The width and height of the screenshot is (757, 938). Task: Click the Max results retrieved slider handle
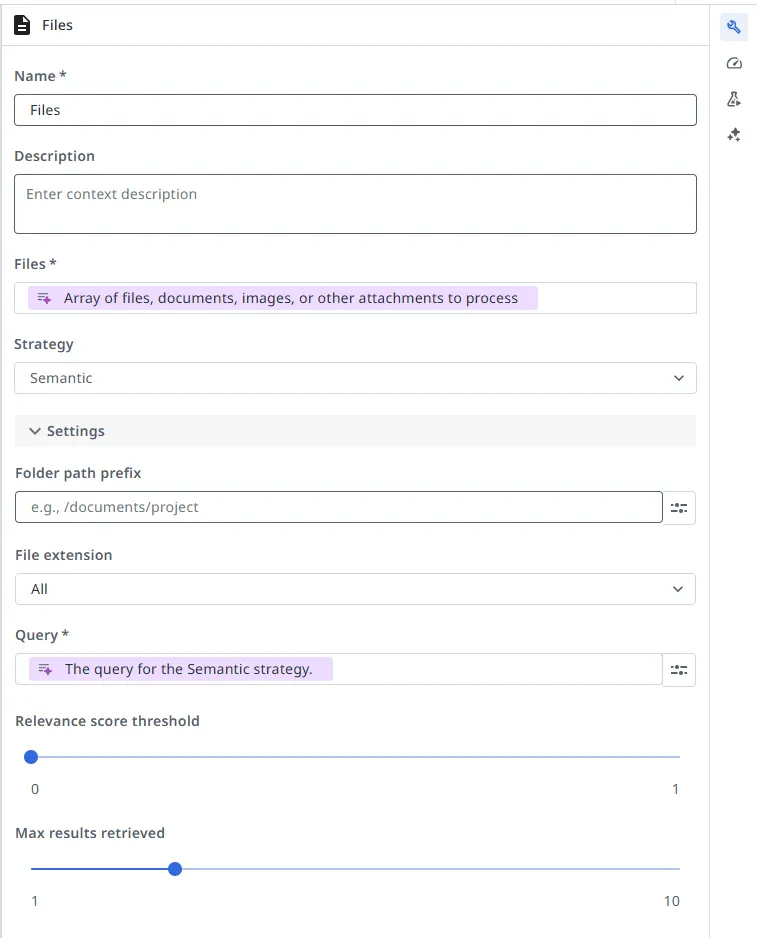[175, 869]
